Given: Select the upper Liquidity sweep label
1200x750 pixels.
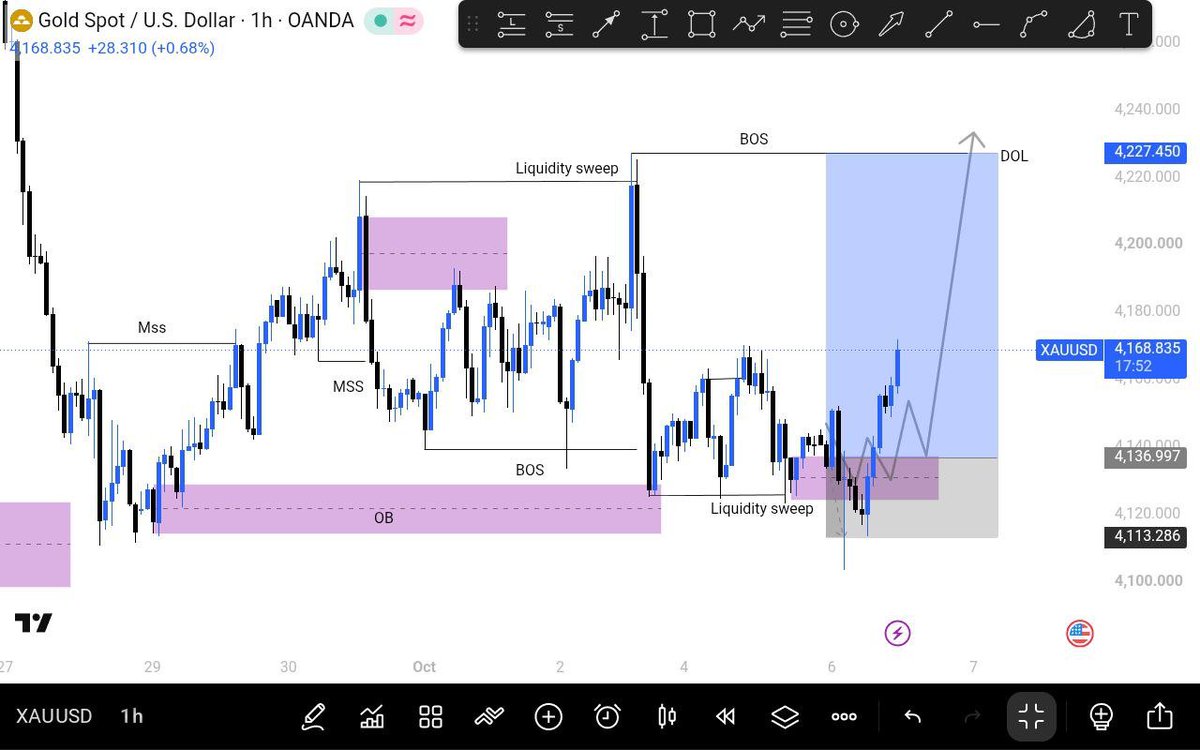Looking at the screenshot, I should [x=567, y=168].
